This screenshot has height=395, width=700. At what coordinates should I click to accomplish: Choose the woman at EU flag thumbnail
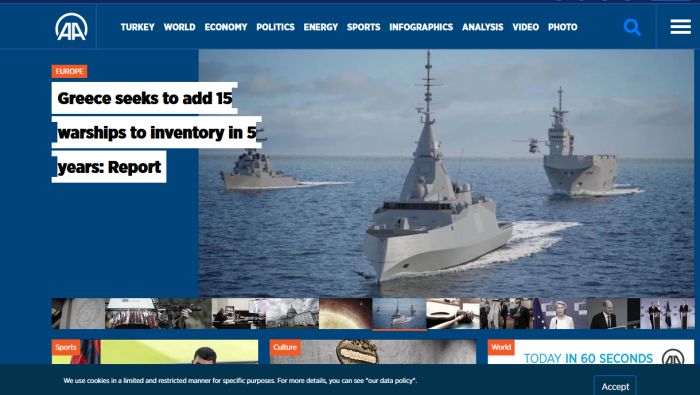560,314
